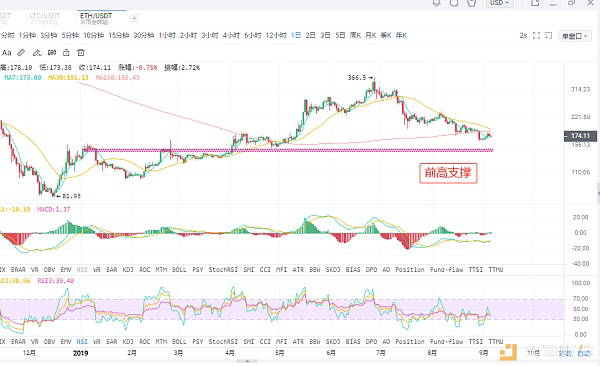Toggle the RSI indicator in upper row
Viewport: 600px width, 366px height.
point(82,270)
